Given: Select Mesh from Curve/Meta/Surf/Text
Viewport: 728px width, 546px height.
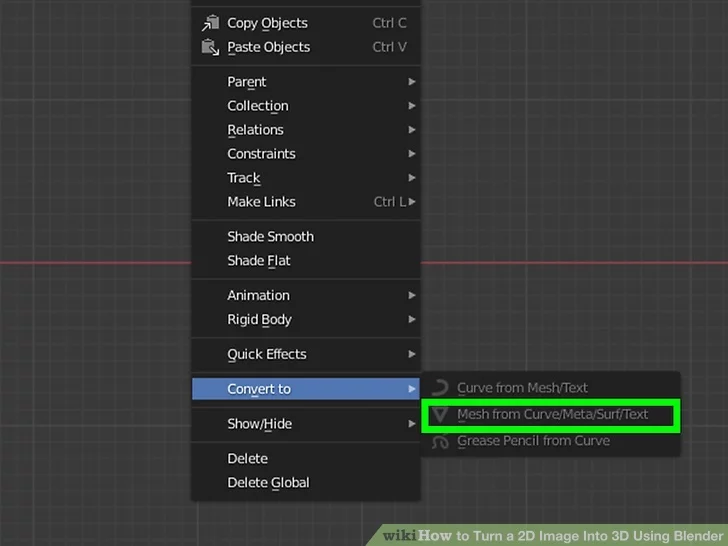Looking at the screenshot, I should coord(552,414).
